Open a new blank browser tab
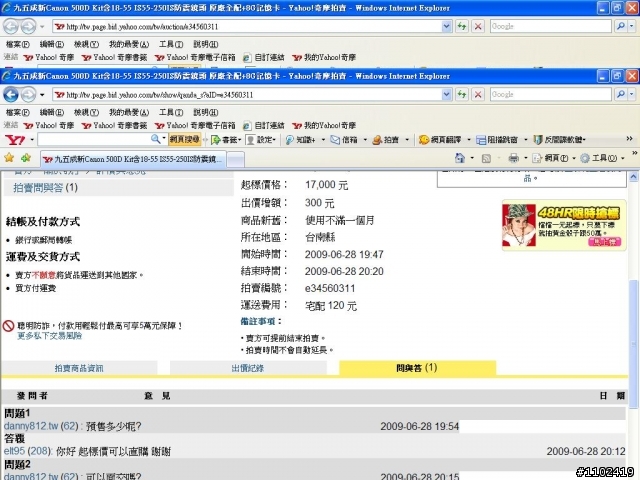 [x=236, y=160]
